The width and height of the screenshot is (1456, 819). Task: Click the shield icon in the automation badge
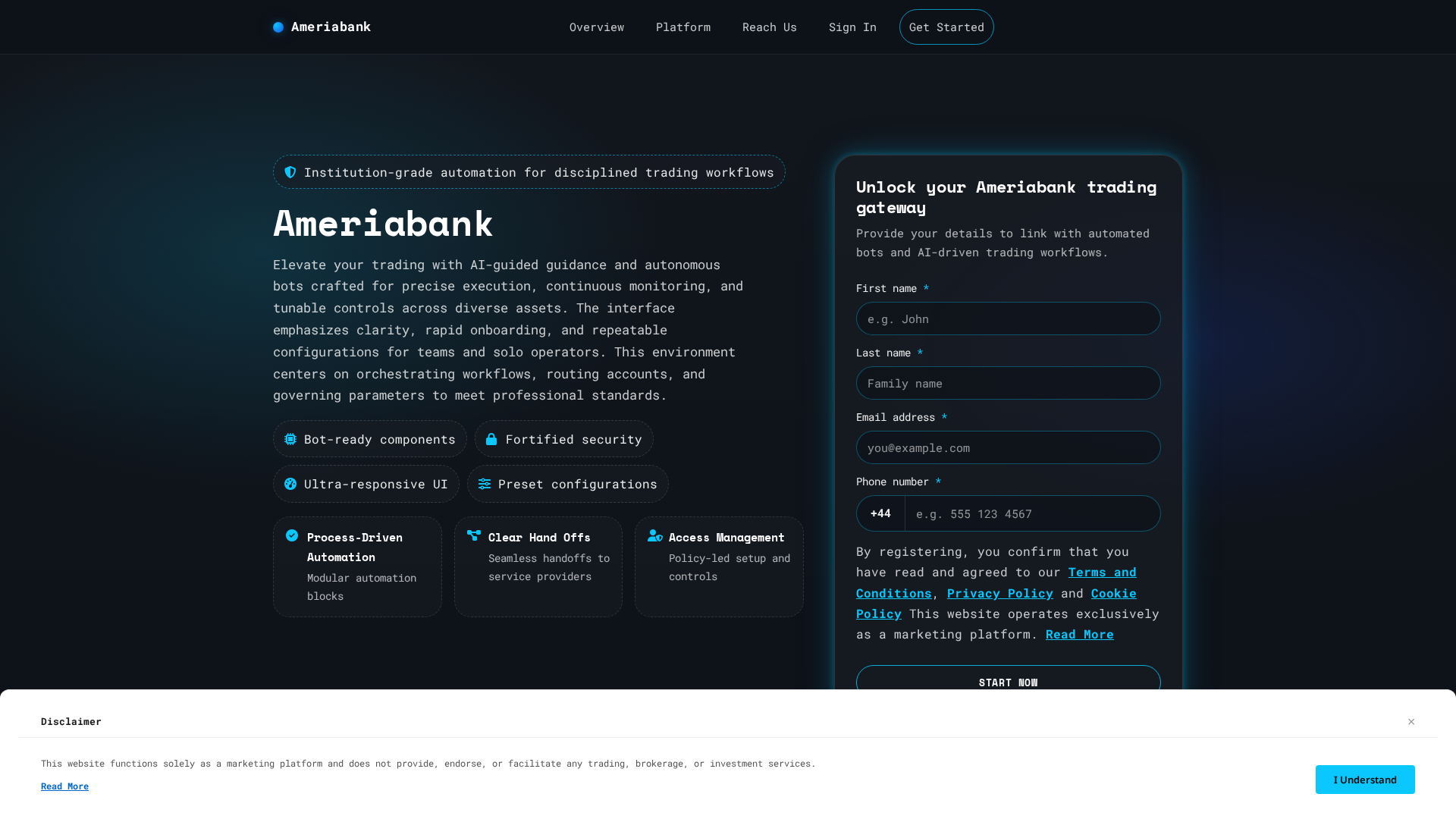coord(290,172)
